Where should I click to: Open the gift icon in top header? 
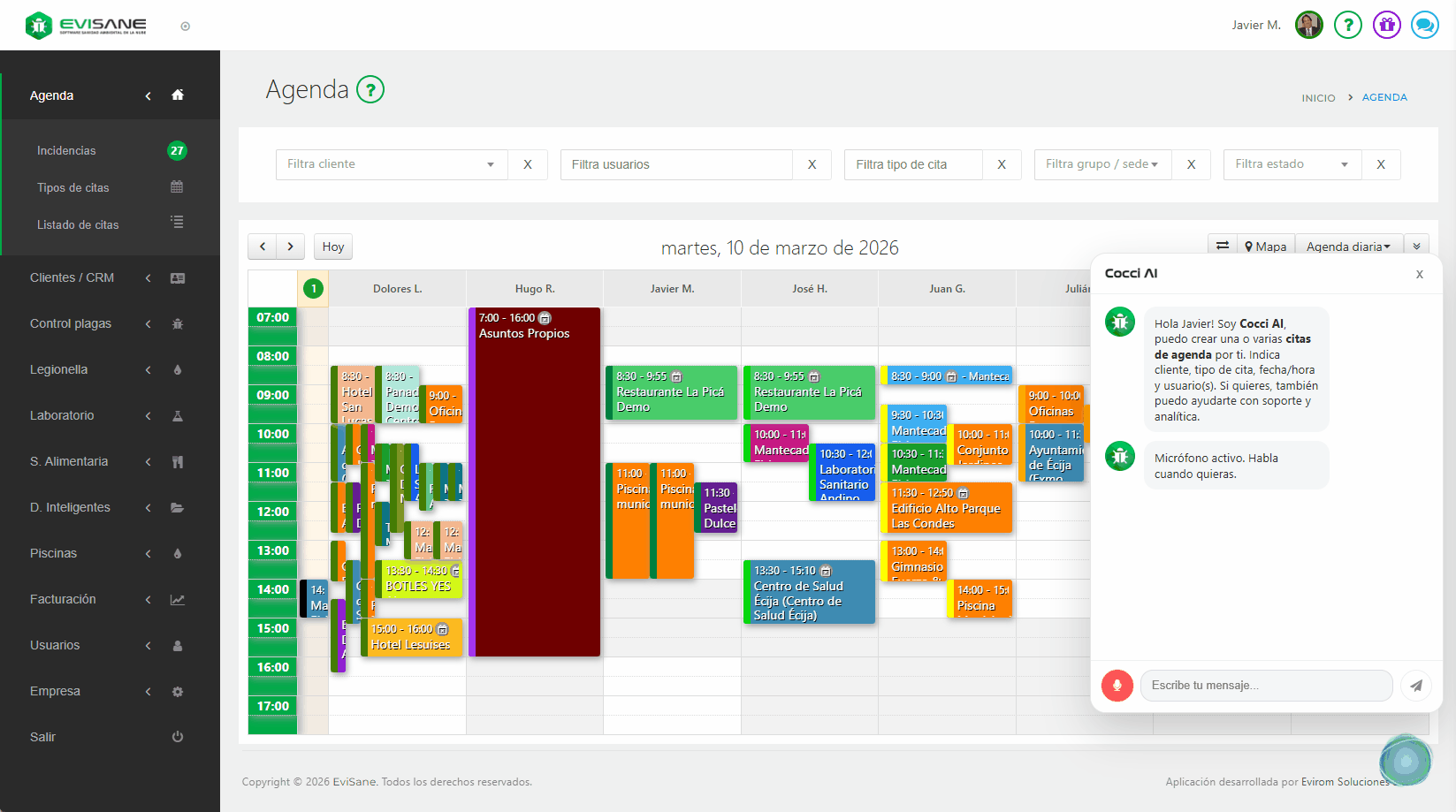[x=1387, y=25]
